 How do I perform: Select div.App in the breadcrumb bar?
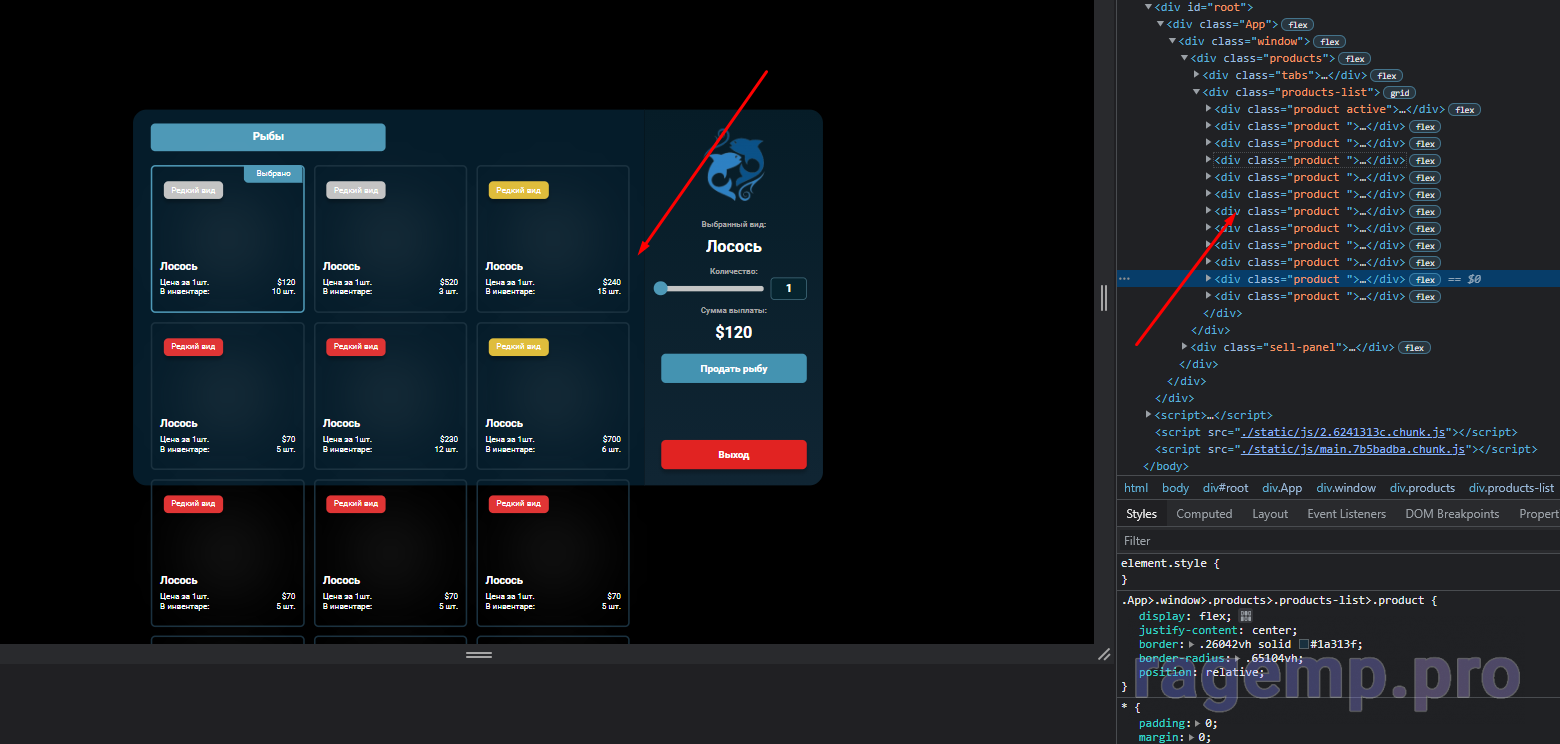coord(1282,488)
